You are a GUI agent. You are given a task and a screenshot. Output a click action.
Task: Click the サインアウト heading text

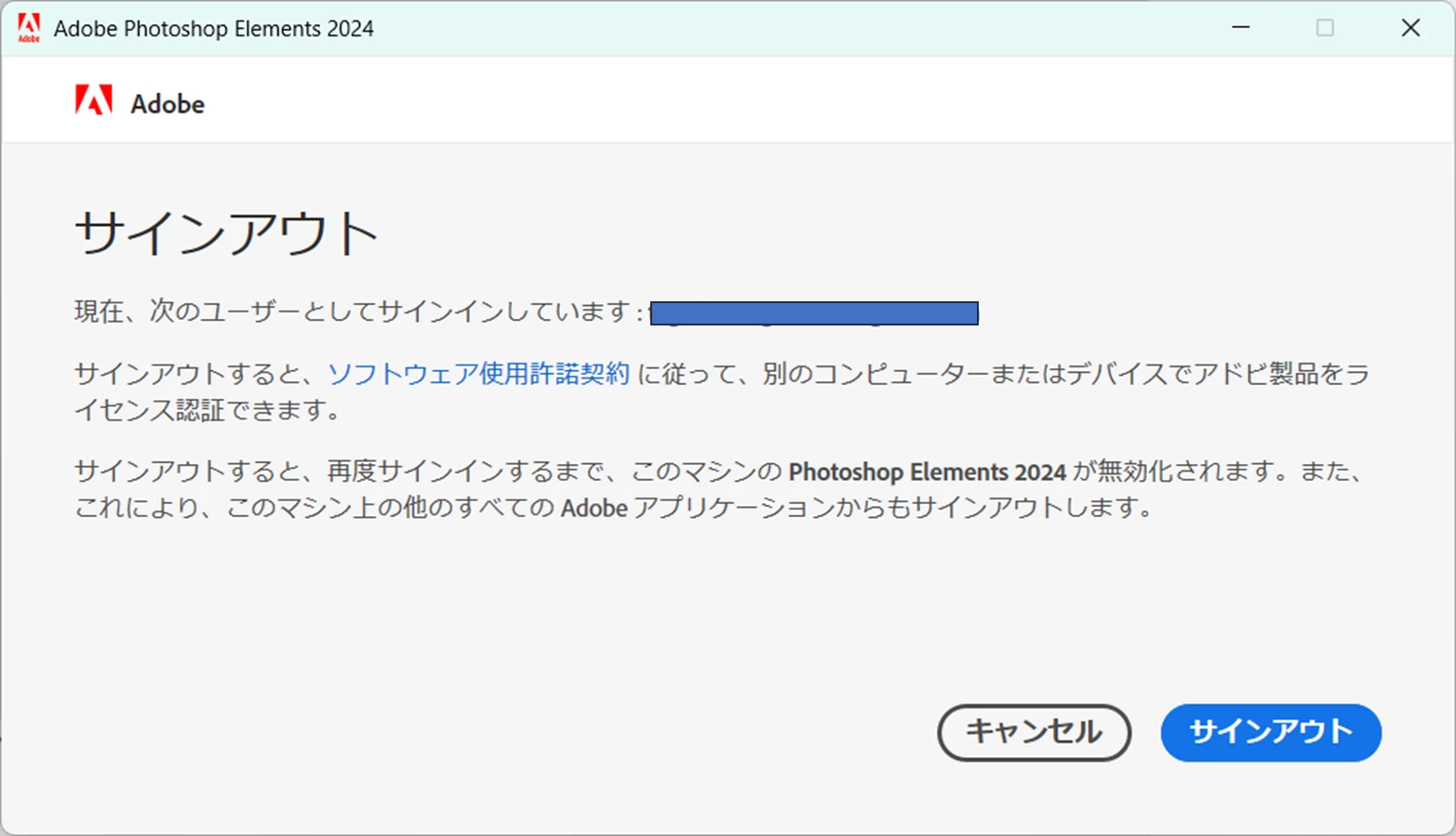[226, 233]
